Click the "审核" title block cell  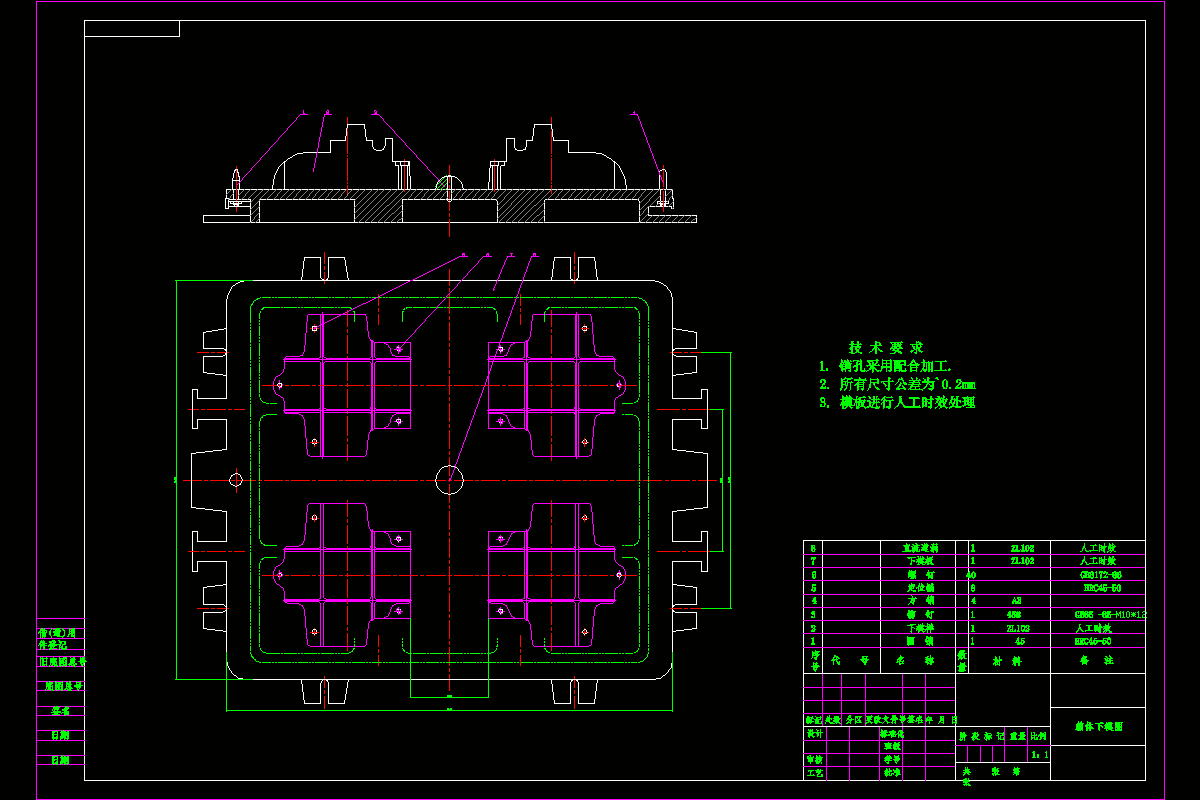[x=815, y=759]
